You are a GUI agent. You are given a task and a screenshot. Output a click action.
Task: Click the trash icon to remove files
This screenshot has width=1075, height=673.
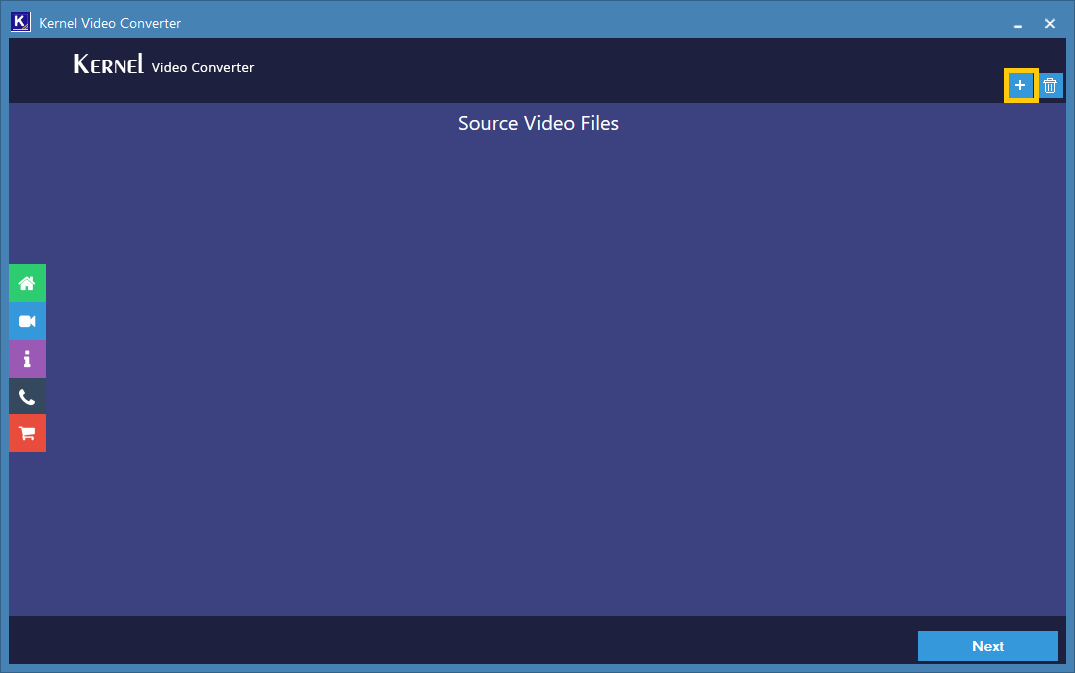coord(1050,86)
